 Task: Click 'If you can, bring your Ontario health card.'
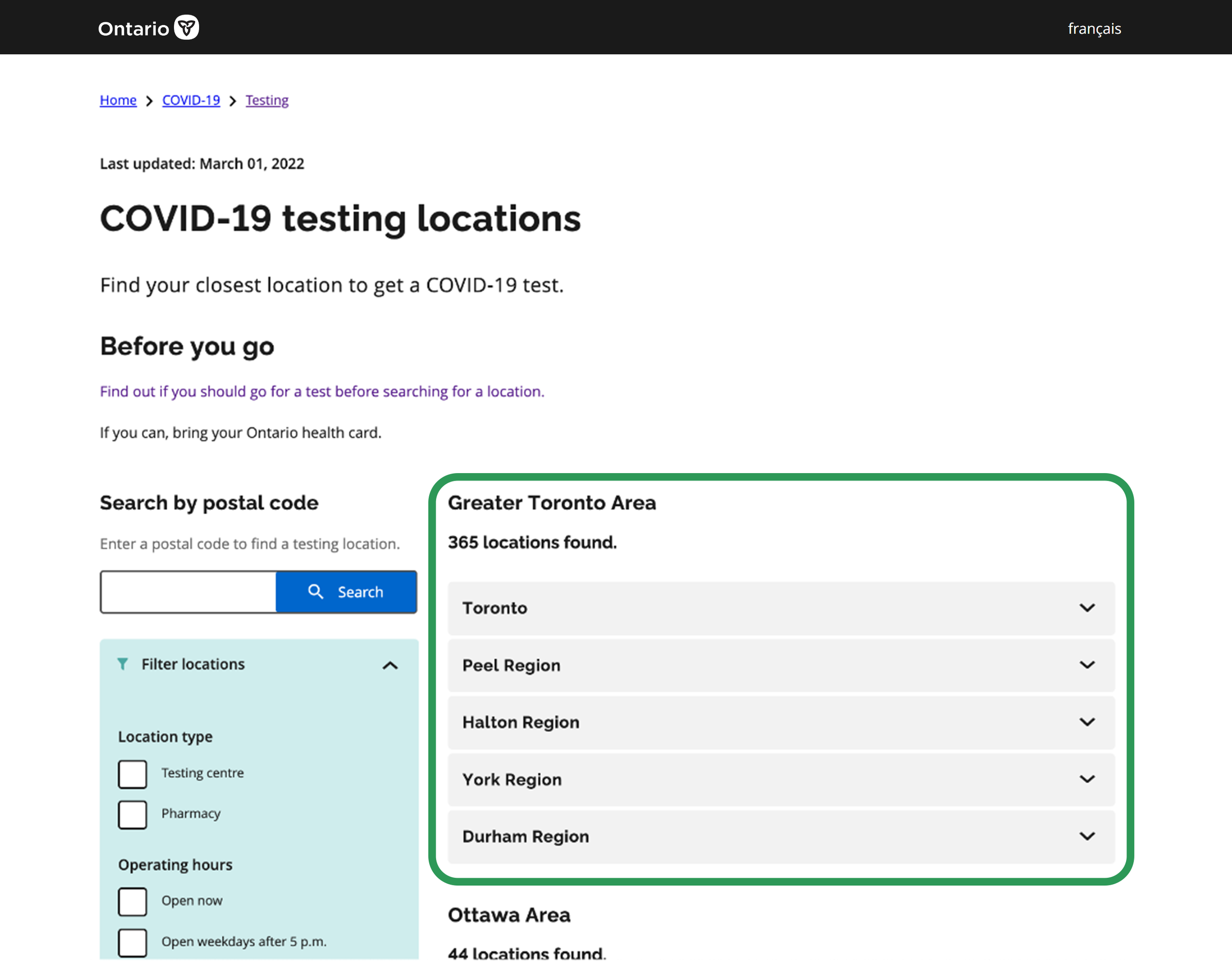[240, 433]
